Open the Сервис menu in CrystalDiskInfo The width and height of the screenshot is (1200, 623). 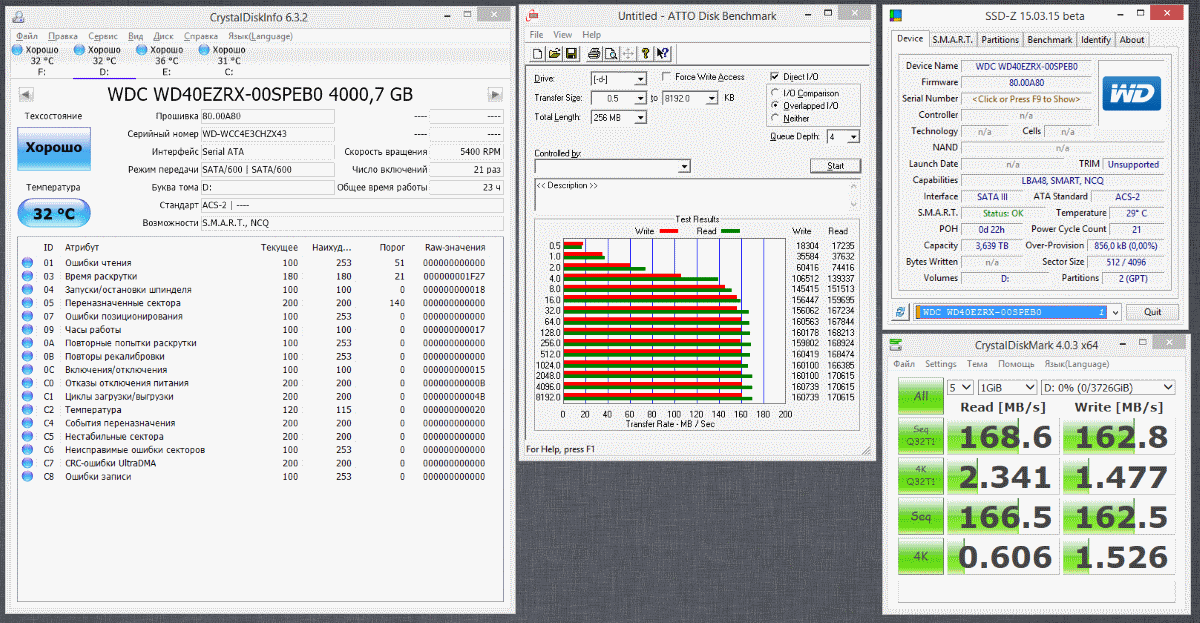(x=102, y=35)
